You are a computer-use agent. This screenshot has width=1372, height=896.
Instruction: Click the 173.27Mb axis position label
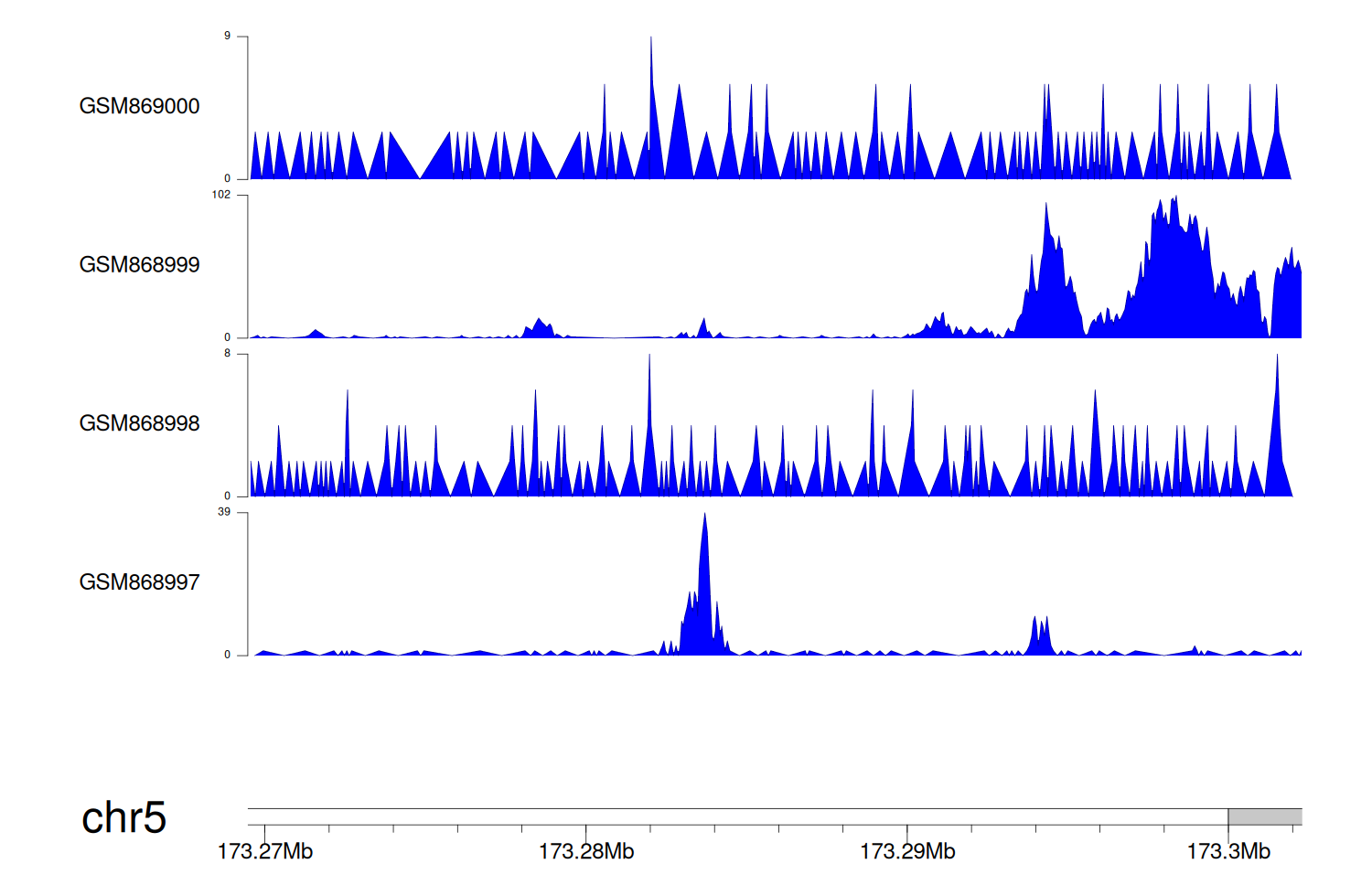[265, 852]
